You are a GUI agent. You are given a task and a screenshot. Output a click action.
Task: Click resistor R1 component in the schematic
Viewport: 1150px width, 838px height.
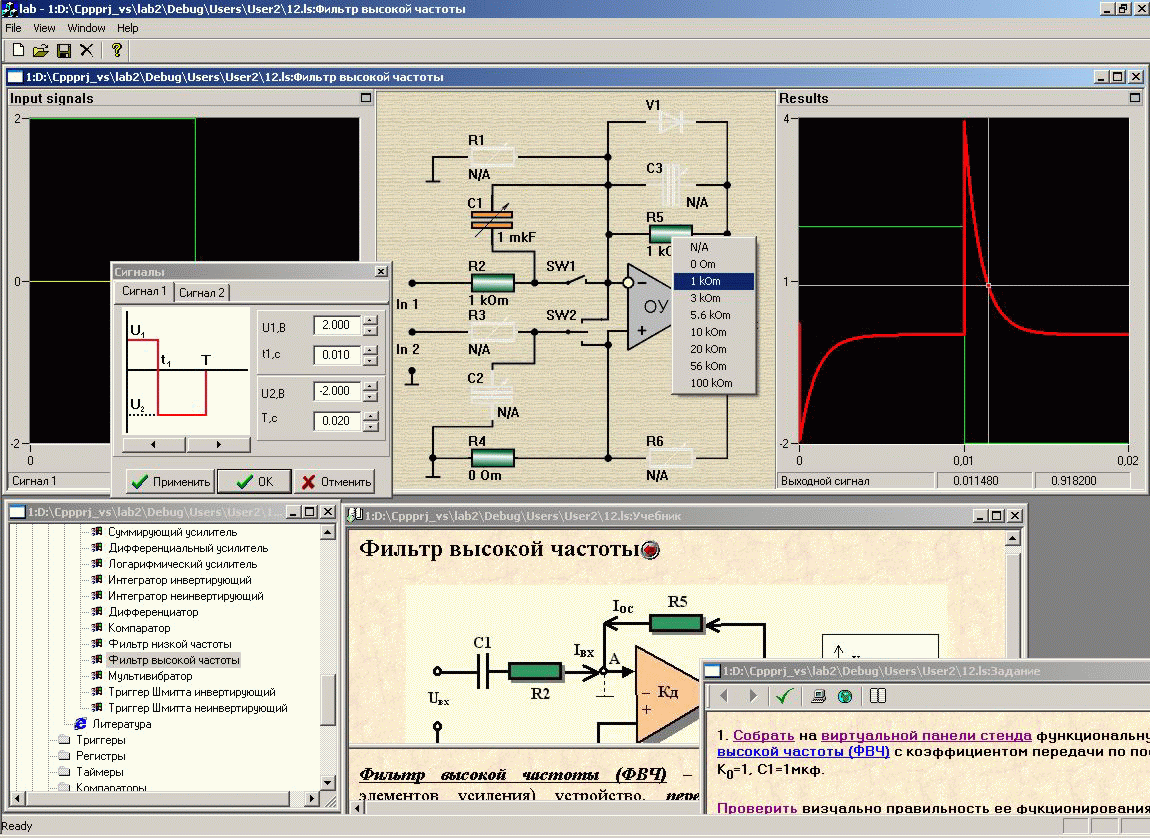point(492,156)
